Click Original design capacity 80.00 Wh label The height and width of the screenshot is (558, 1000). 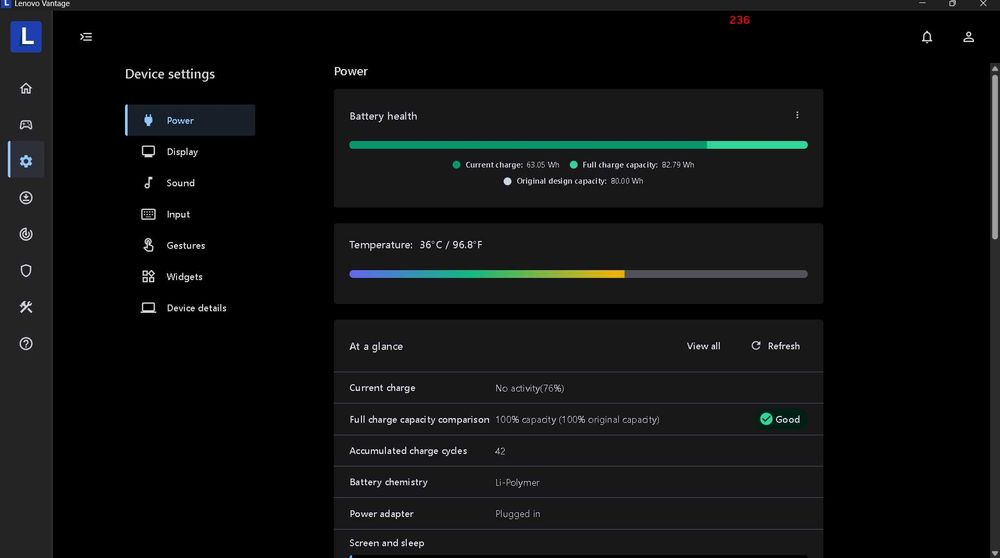pos(580,181)
